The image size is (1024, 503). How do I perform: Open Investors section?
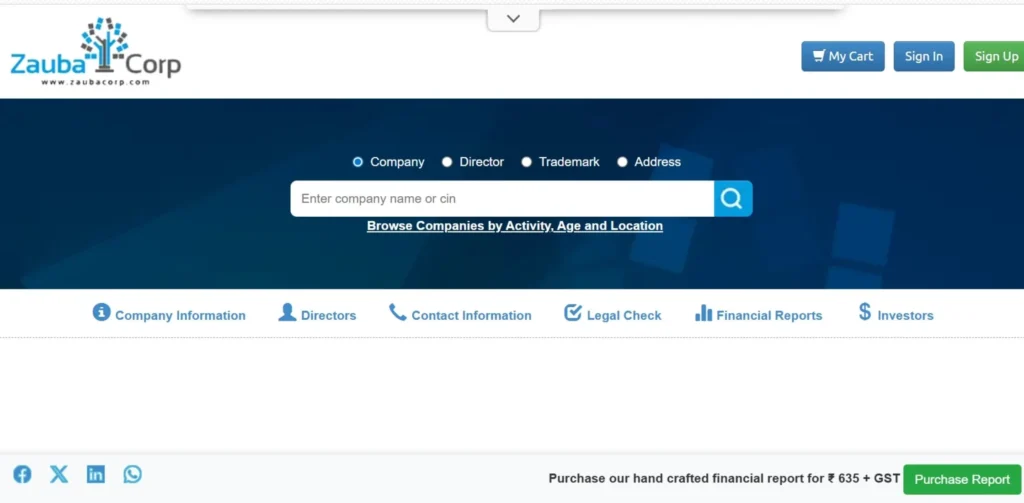tap(905, 316)
